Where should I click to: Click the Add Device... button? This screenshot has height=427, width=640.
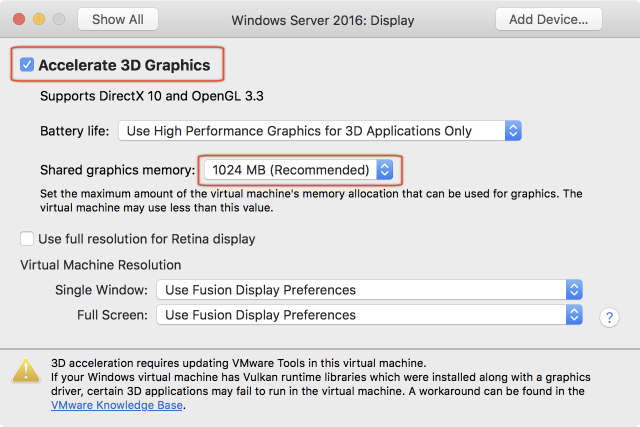549,19
